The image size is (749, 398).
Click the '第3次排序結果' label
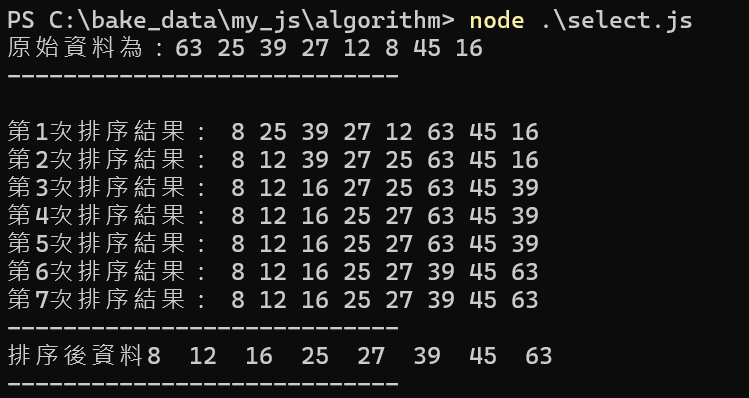coord(96,188)
